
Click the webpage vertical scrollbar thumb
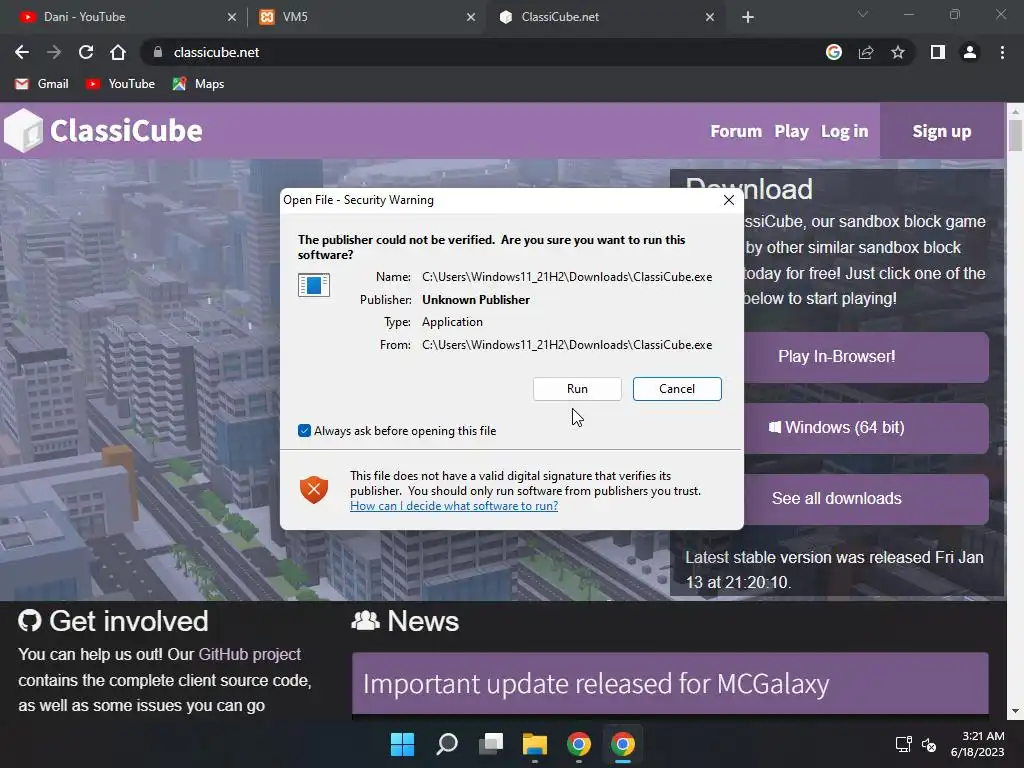click(x=1016, y=136)
